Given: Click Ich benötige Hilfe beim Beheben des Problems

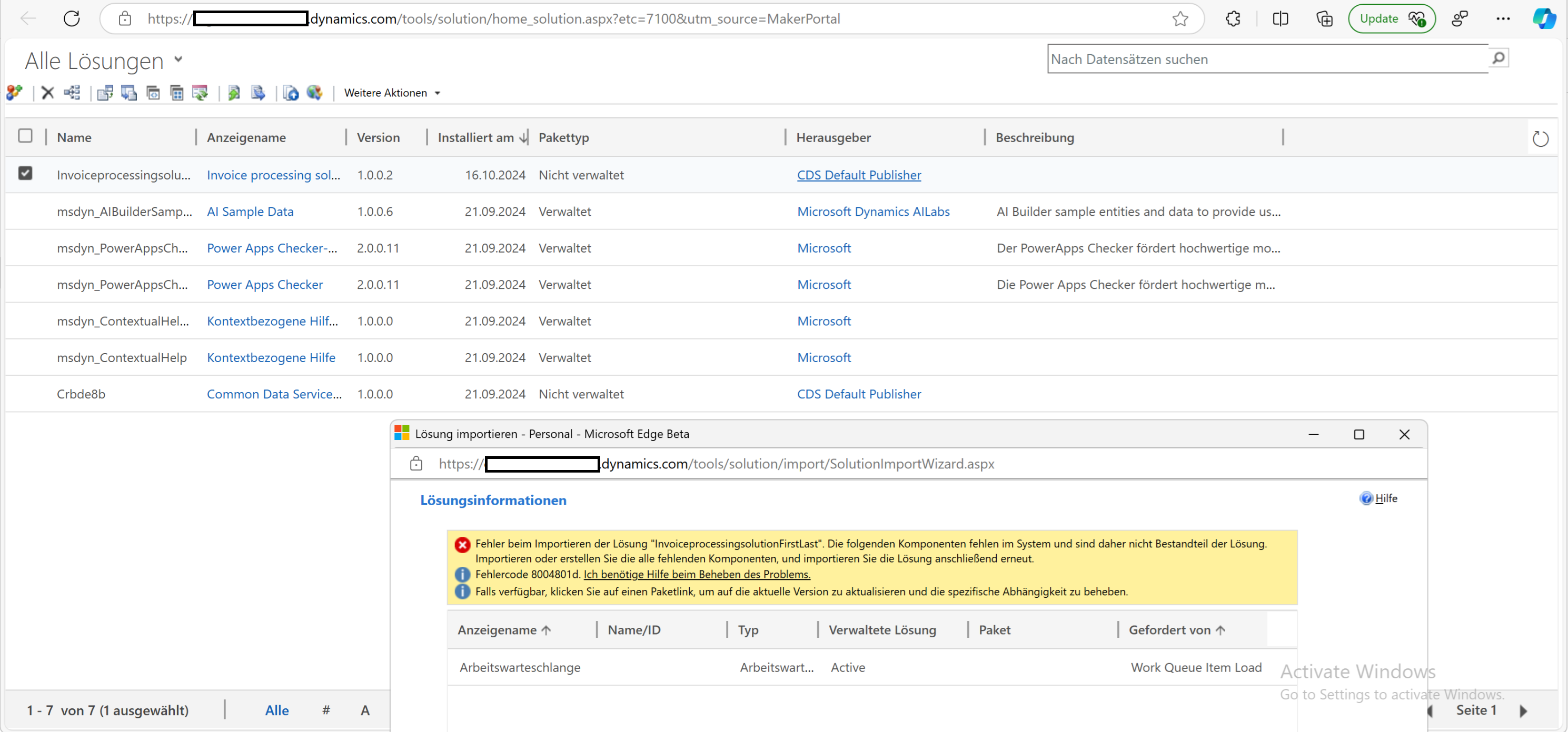Looking at the screenshot, I should click(697, 574).
